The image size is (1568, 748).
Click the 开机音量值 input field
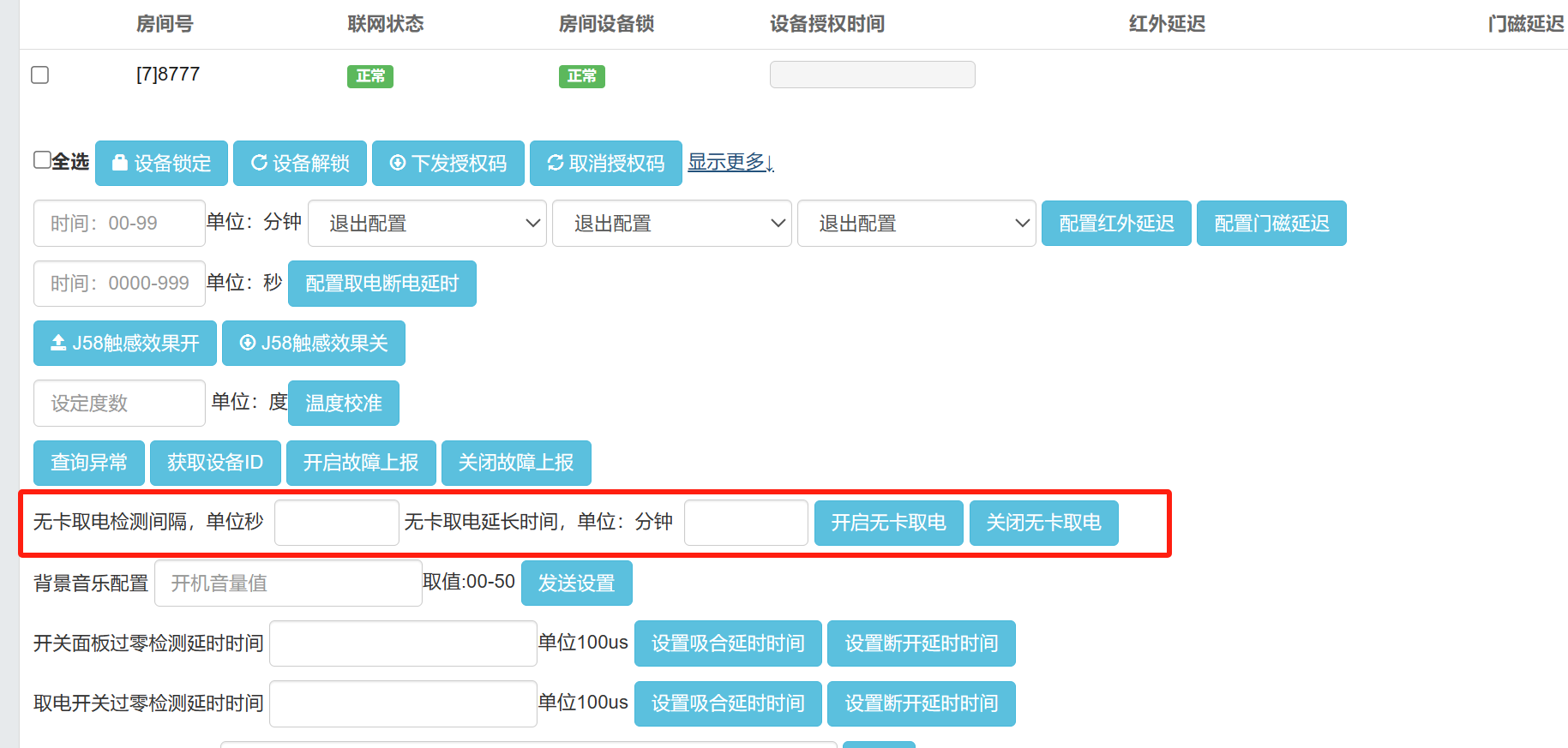coord(287,583)
